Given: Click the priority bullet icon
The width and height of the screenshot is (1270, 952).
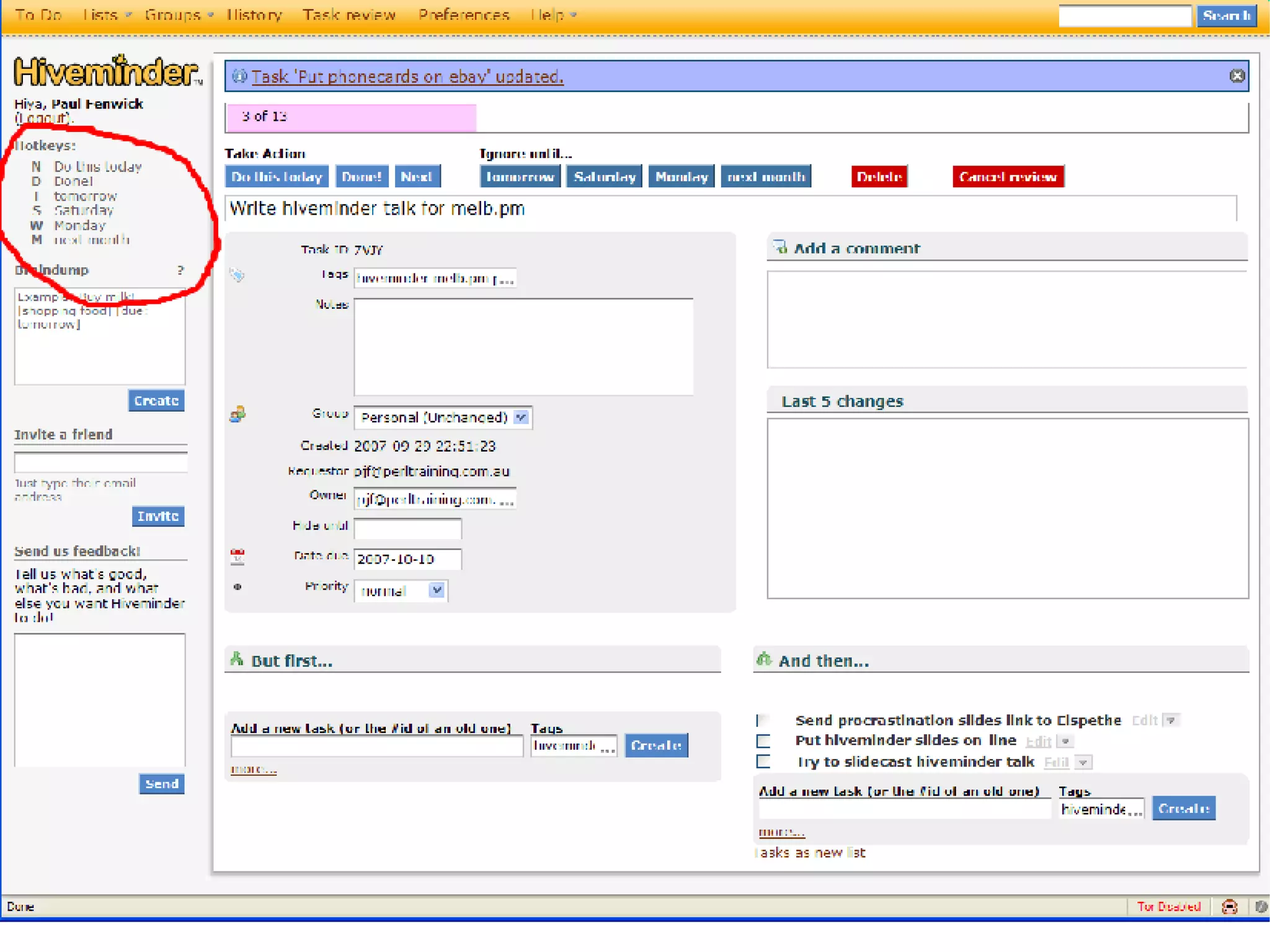Looking at the screenshot, I should pos(237,587).
